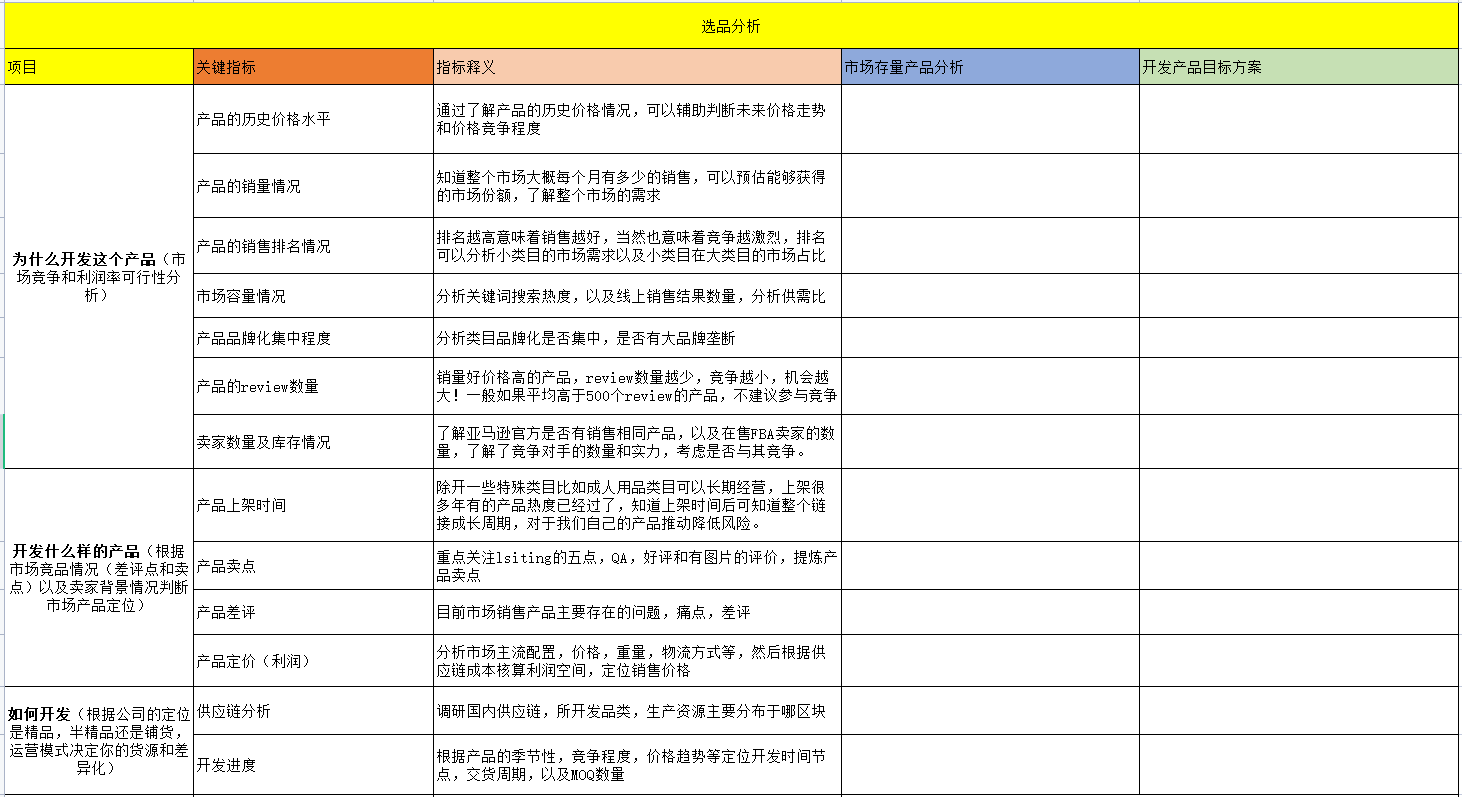Select the cell 产品定价（利润）
This screenshot has height=797, width=1462.
[313, 661]
